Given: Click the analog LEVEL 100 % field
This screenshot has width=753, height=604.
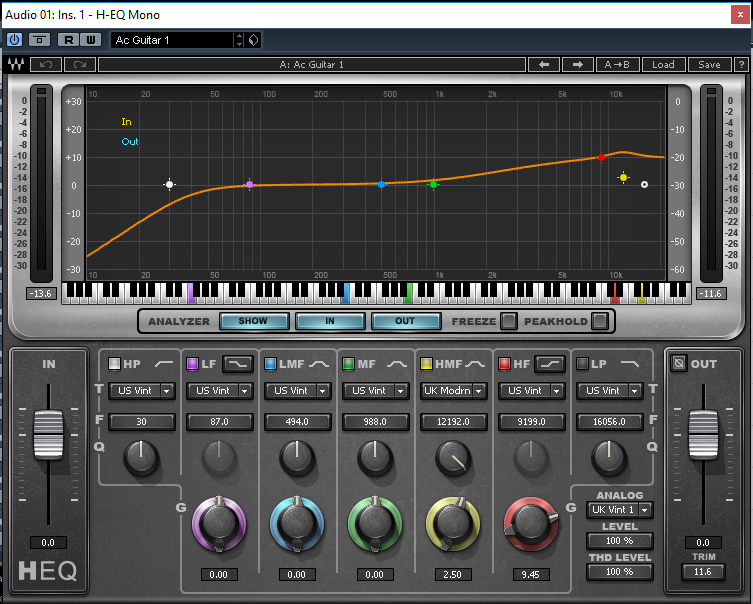Looking at the screenshot, I should 619,541.
